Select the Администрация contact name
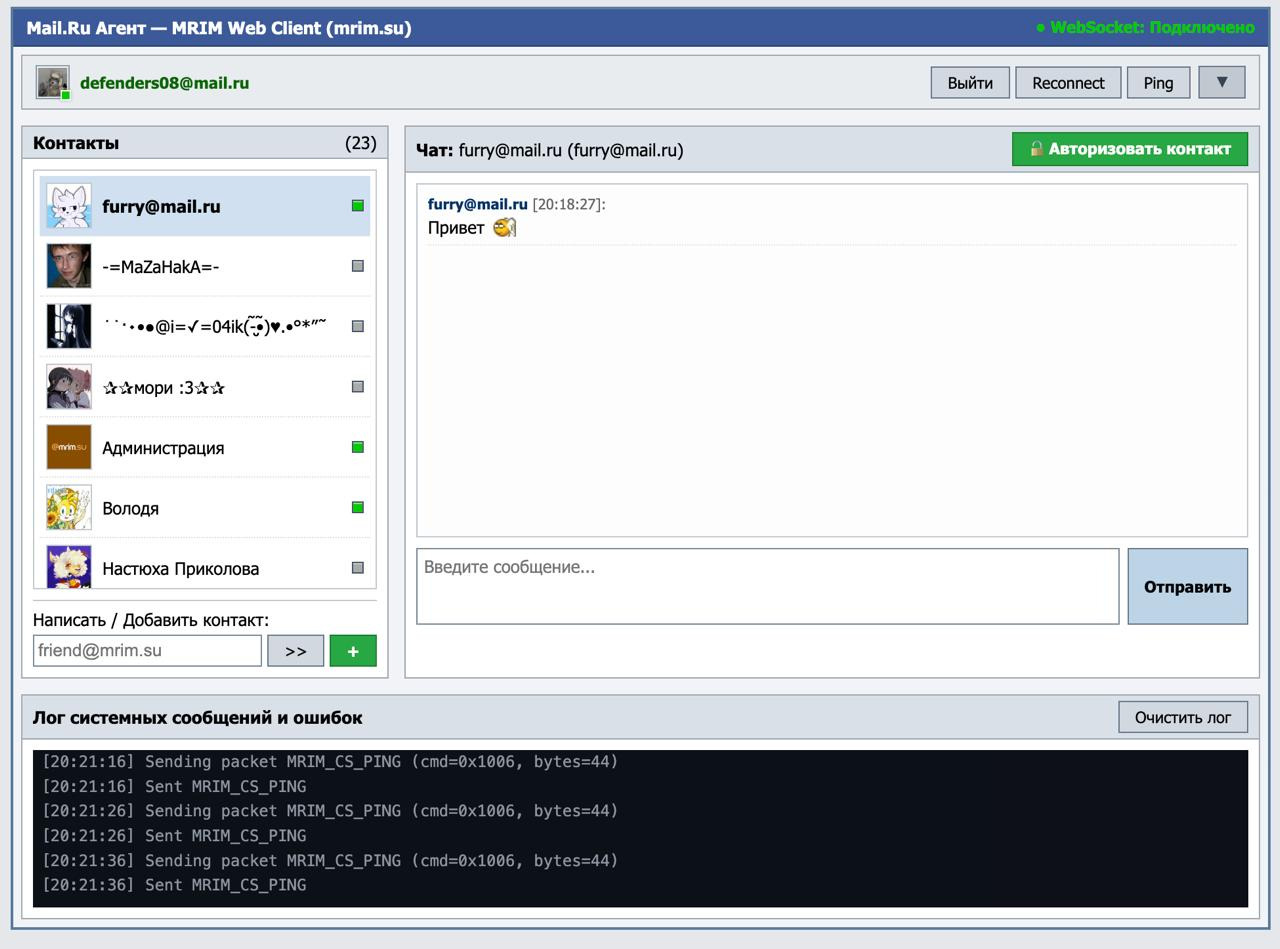This screenshot has height=949, width=1280. point(163,448)
